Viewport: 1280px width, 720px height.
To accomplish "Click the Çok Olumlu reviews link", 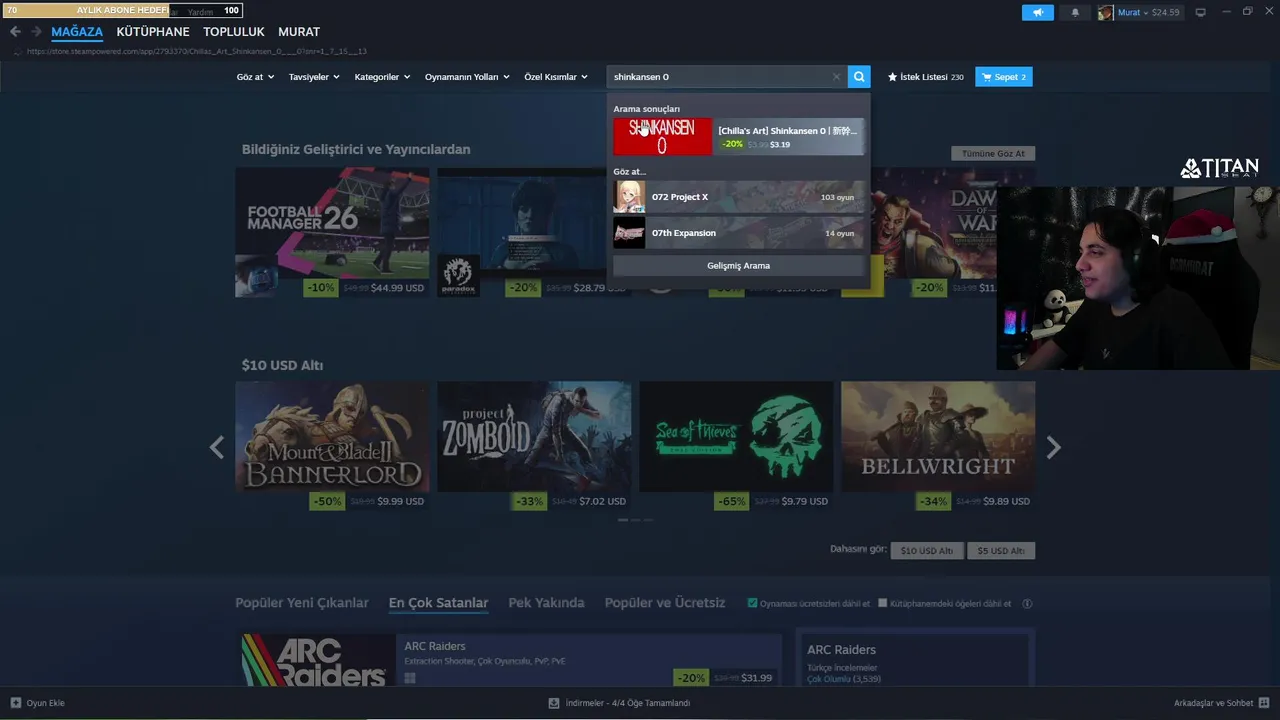I will 829,679.
